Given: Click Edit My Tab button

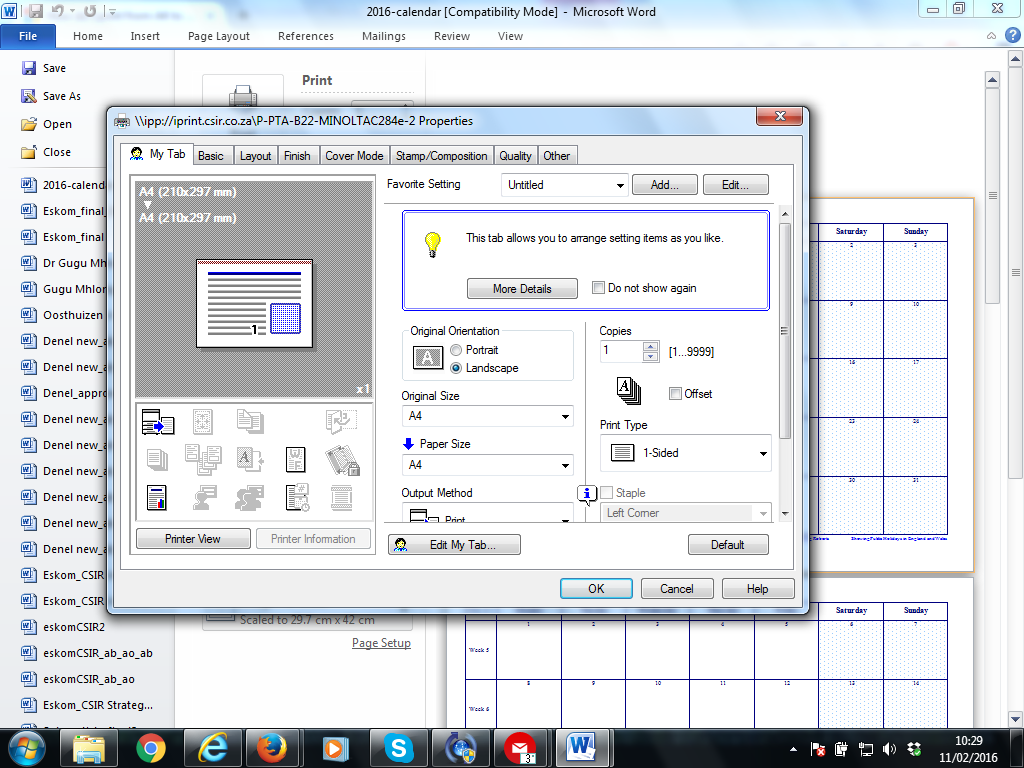Looking at the screenshot, I should click(455, 545).
